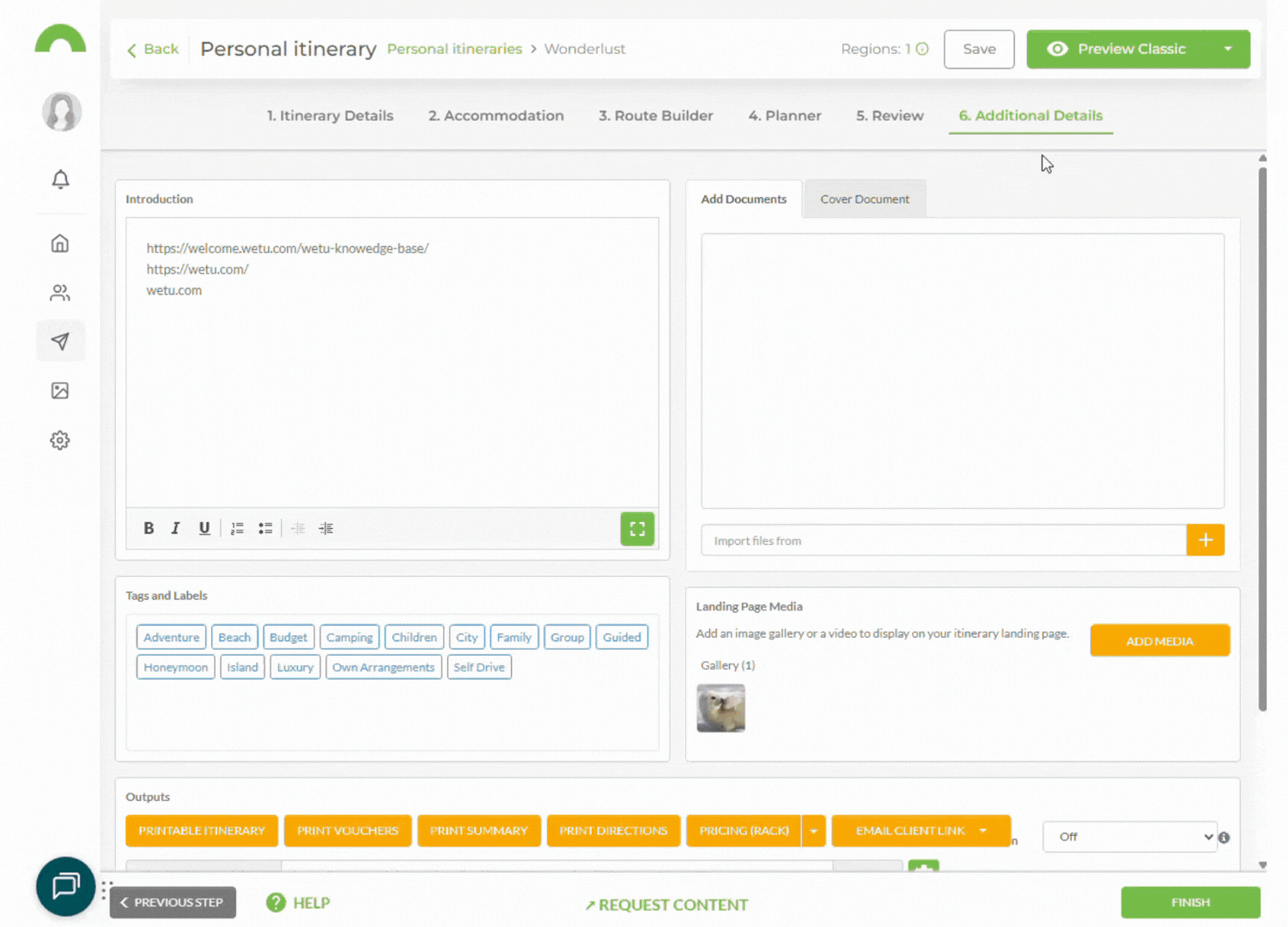The width and height of the screenshot is (1288, 927).
Task: Open the Off select dropdown
Action: click(x=1129, y=837)
